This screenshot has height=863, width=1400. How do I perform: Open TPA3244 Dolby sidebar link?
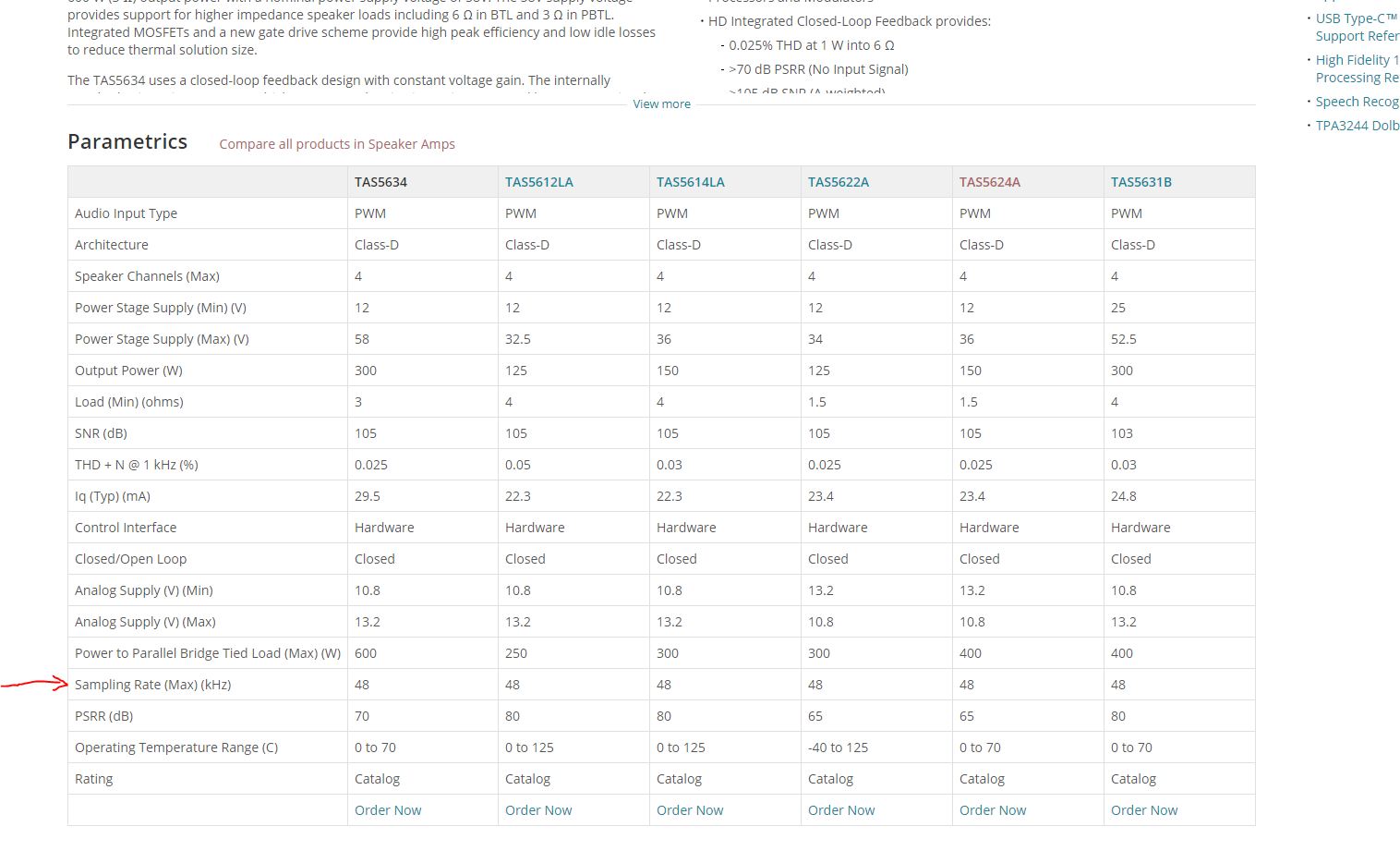tap(1357, 126)
